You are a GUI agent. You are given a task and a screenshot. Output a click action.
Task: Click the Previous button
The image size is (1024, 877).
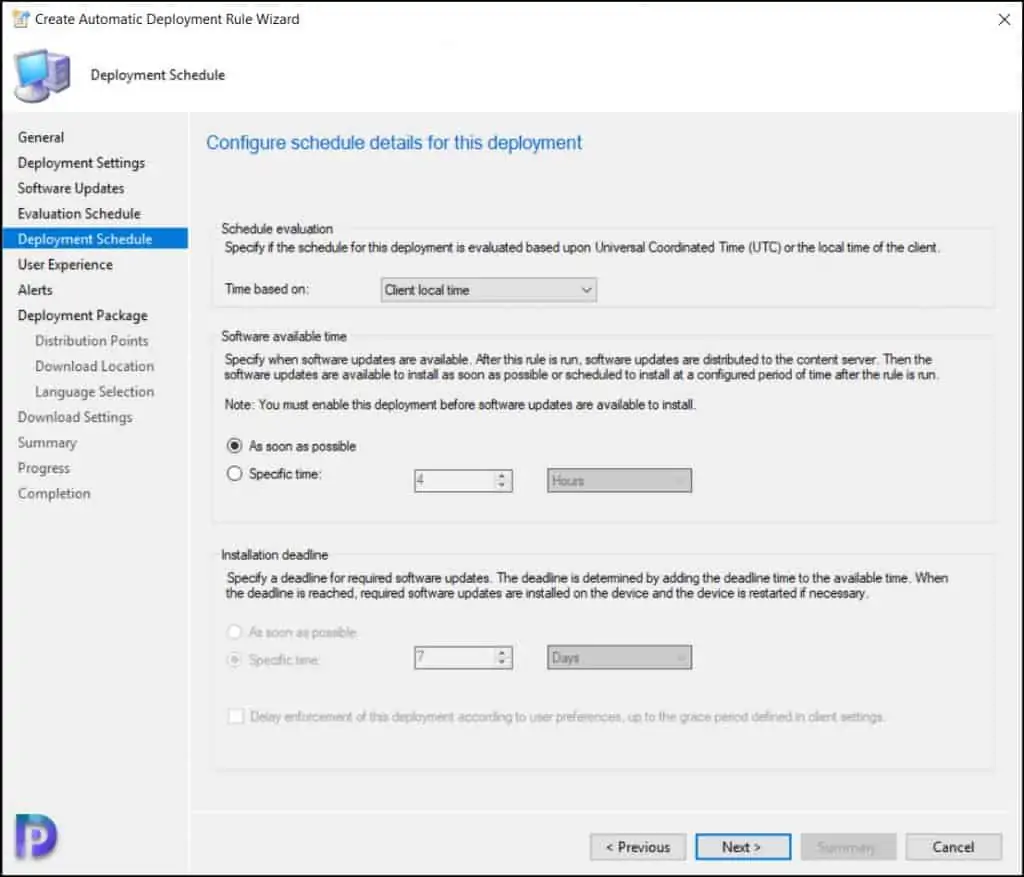point(637,847)
